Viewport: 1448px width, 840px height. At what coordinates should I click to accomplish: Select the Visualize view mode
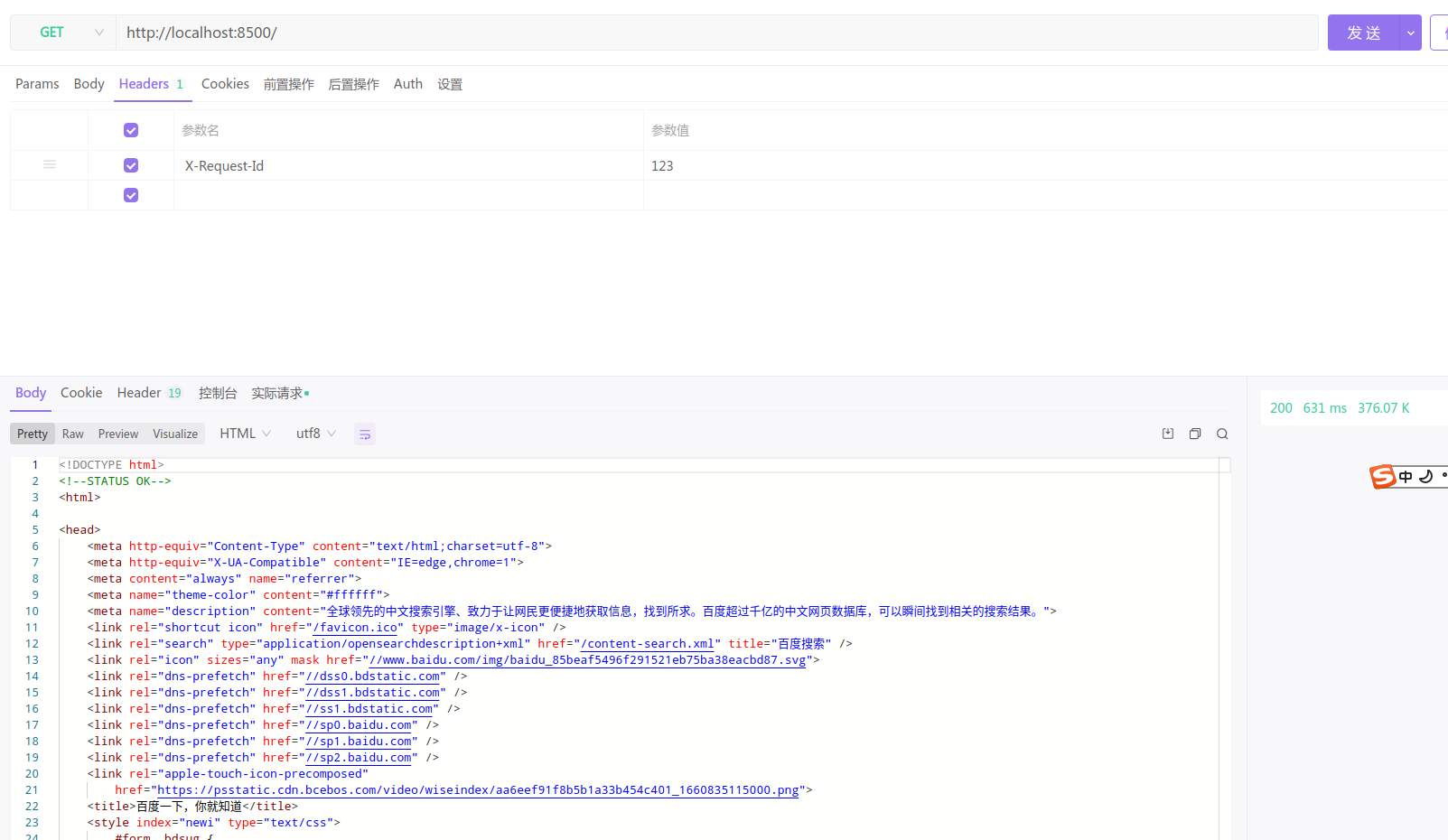click(x=175, y=434)
